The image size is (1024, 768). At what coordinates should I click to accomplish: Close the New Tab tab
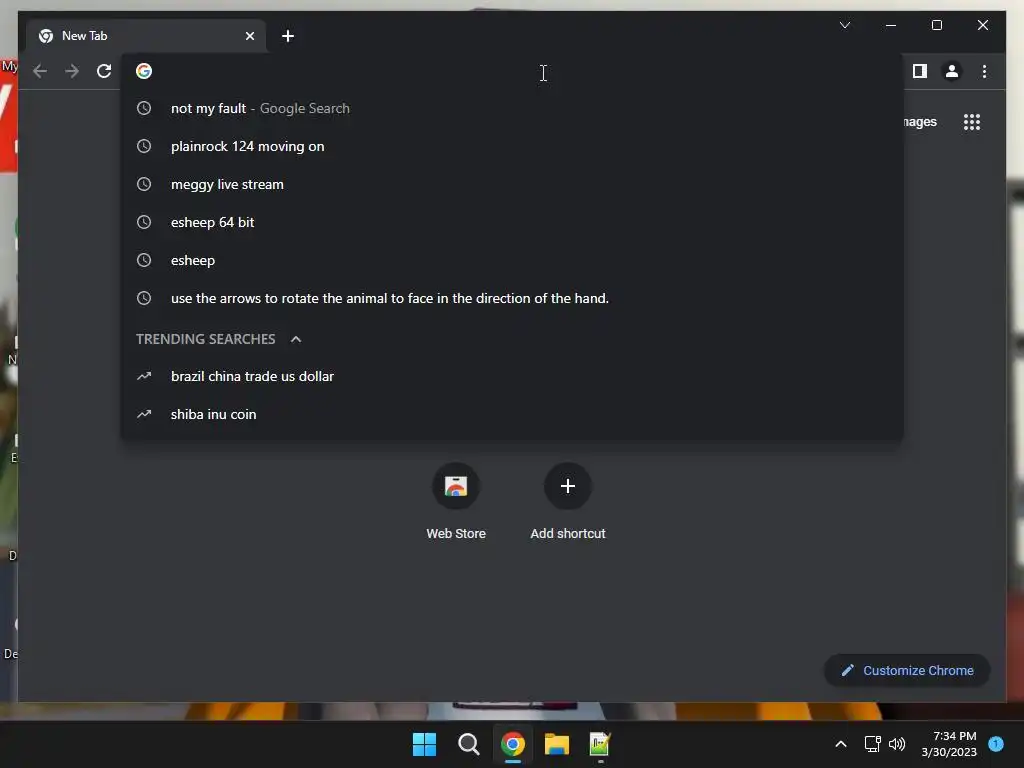click(249, 36)
